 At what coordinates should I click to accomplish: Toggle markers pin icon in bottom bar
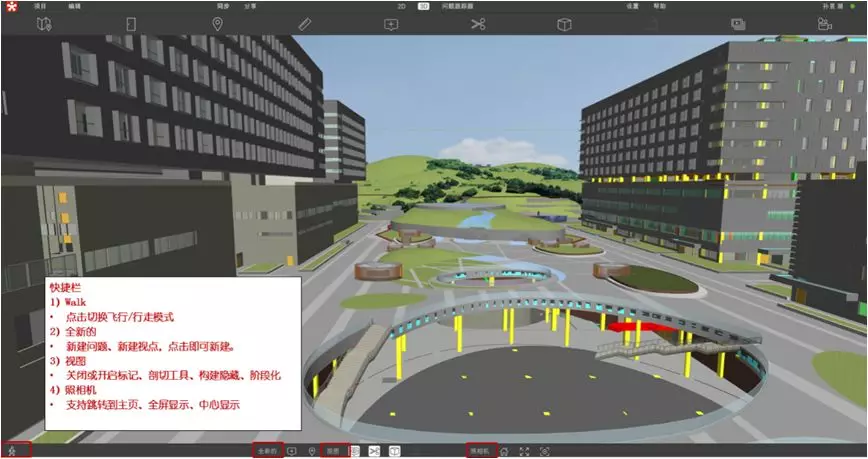[312, 451]
